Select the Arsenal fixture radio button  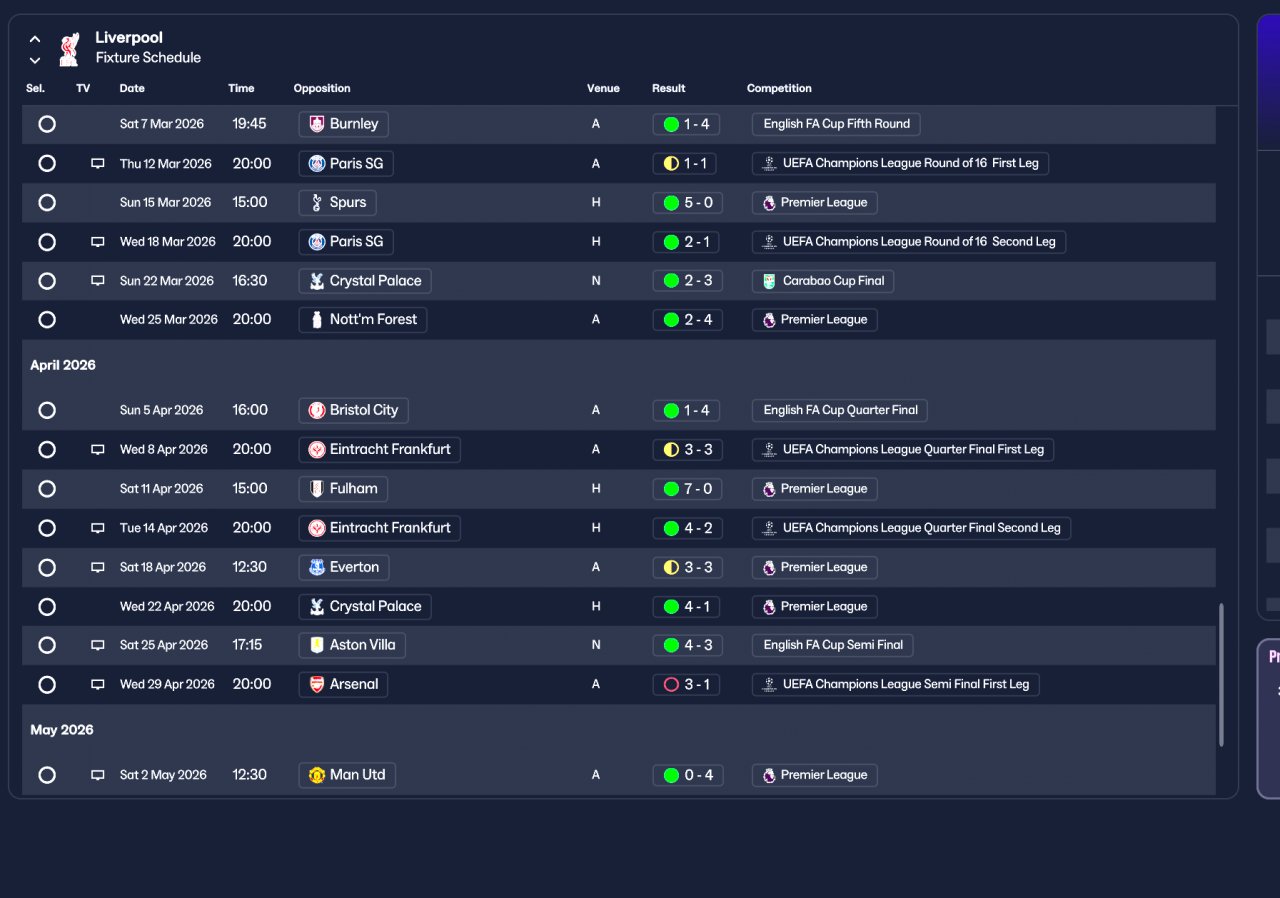(x=47, y=685)
